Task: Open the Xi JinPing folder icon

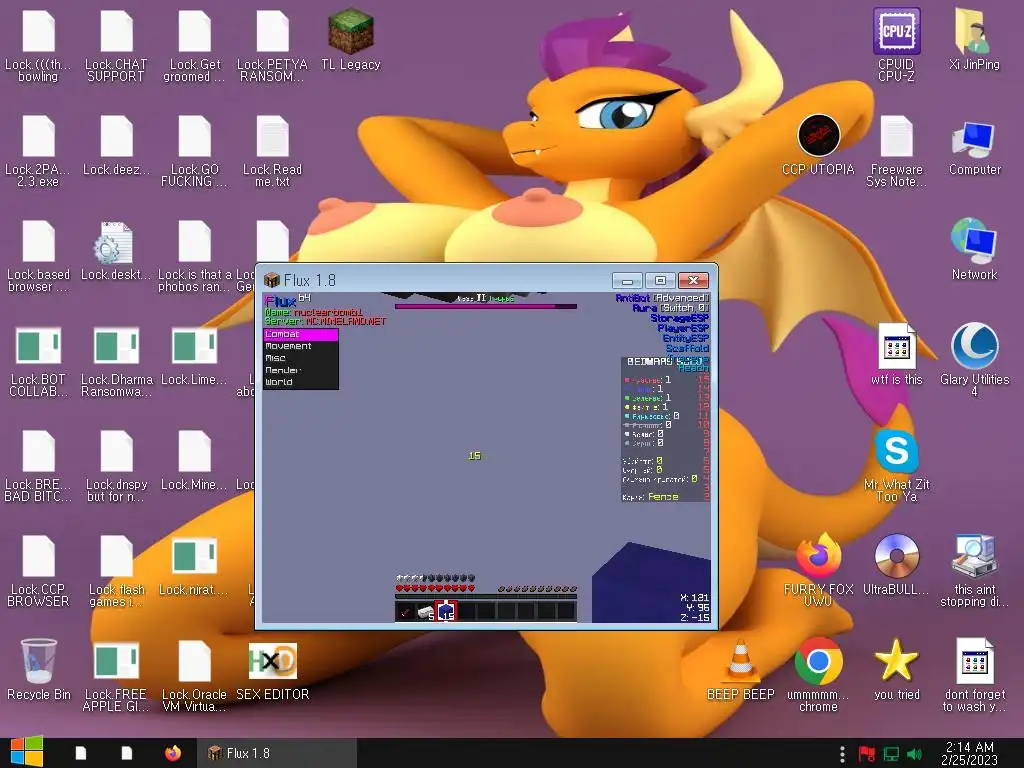Action: click(974, 39)
